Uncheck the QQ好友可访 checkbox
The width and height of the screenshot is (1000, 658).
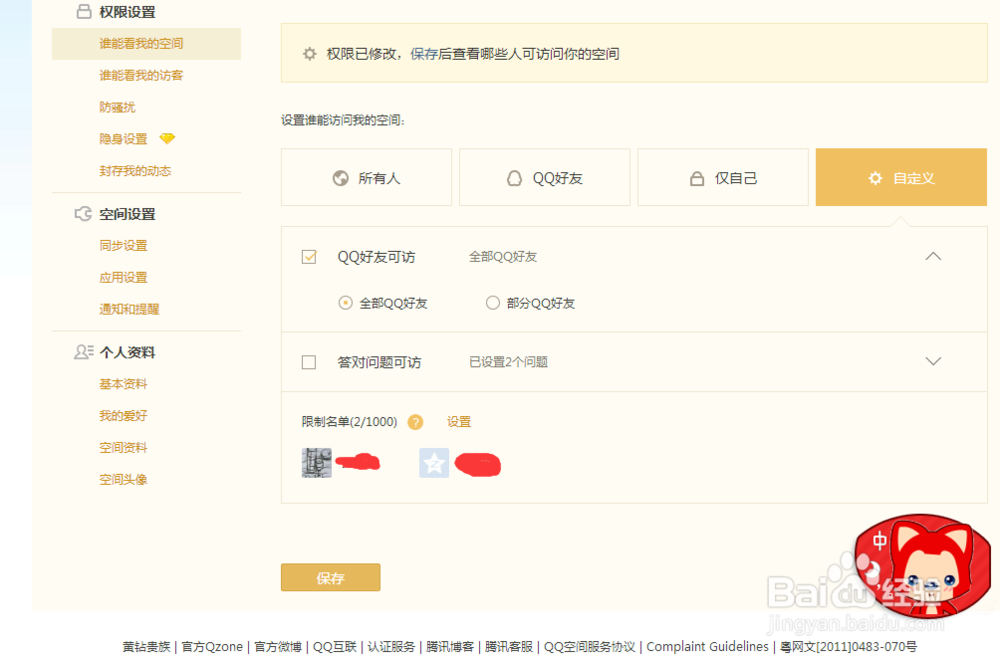[x=309, y=256]
